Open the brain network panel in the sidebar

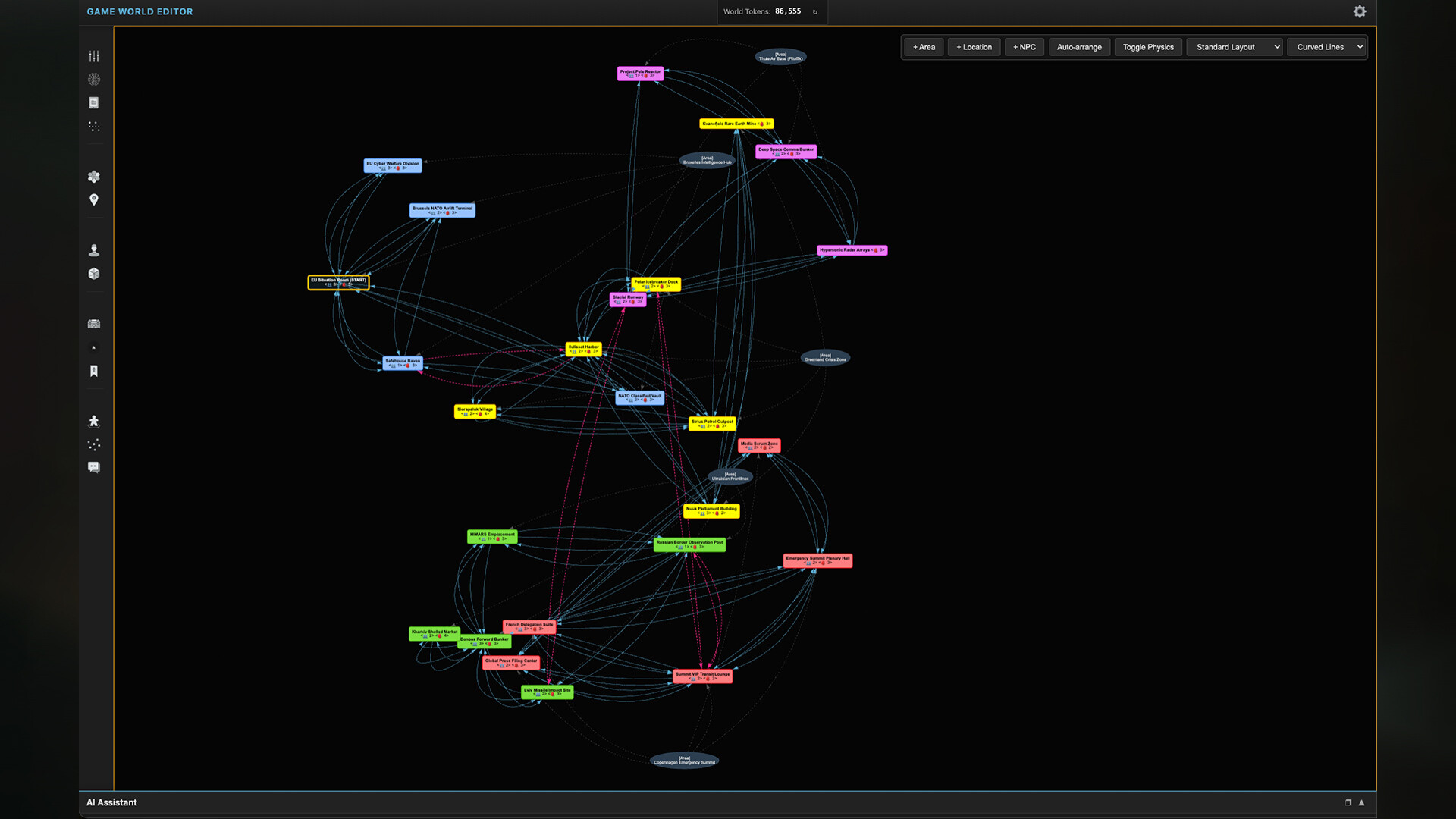(93, 78)
